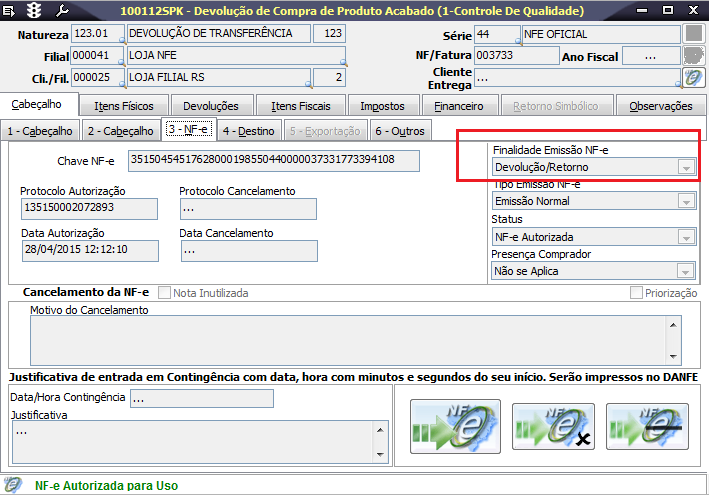Click the Data Autorização field
This screenshot has height=495, width=709.
[x=90, y=251]
